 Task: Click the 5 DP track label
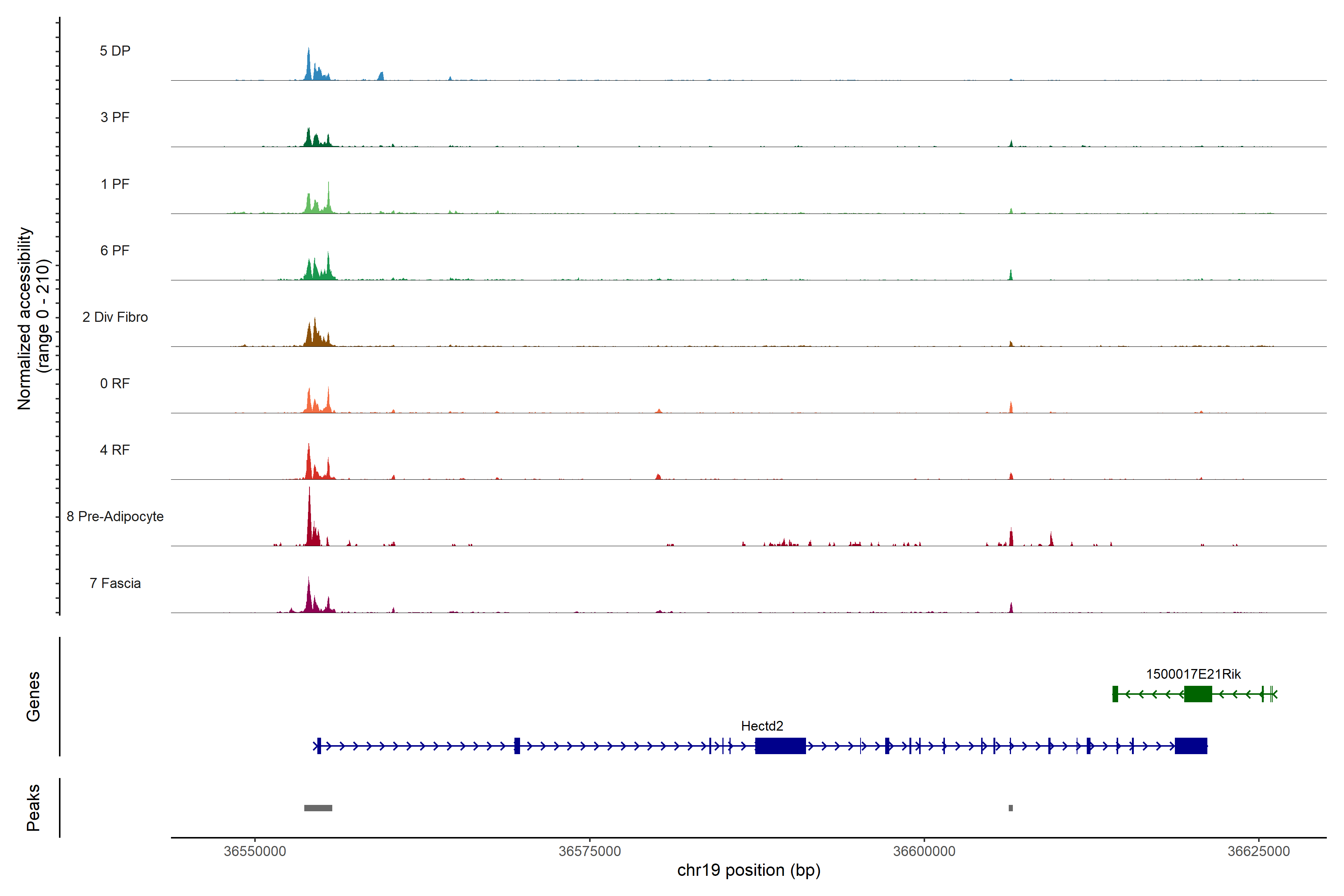point(115,51)
